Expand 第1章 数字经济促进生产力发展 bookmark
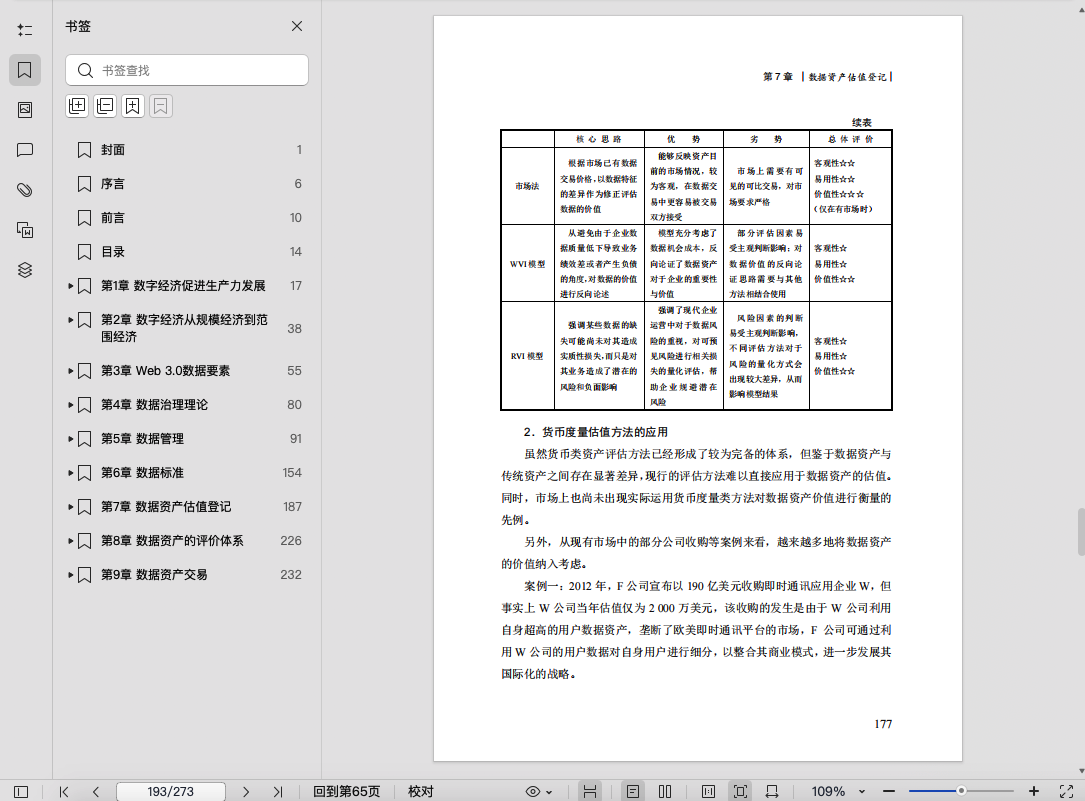1085x801 pixels. coord(71,286)
